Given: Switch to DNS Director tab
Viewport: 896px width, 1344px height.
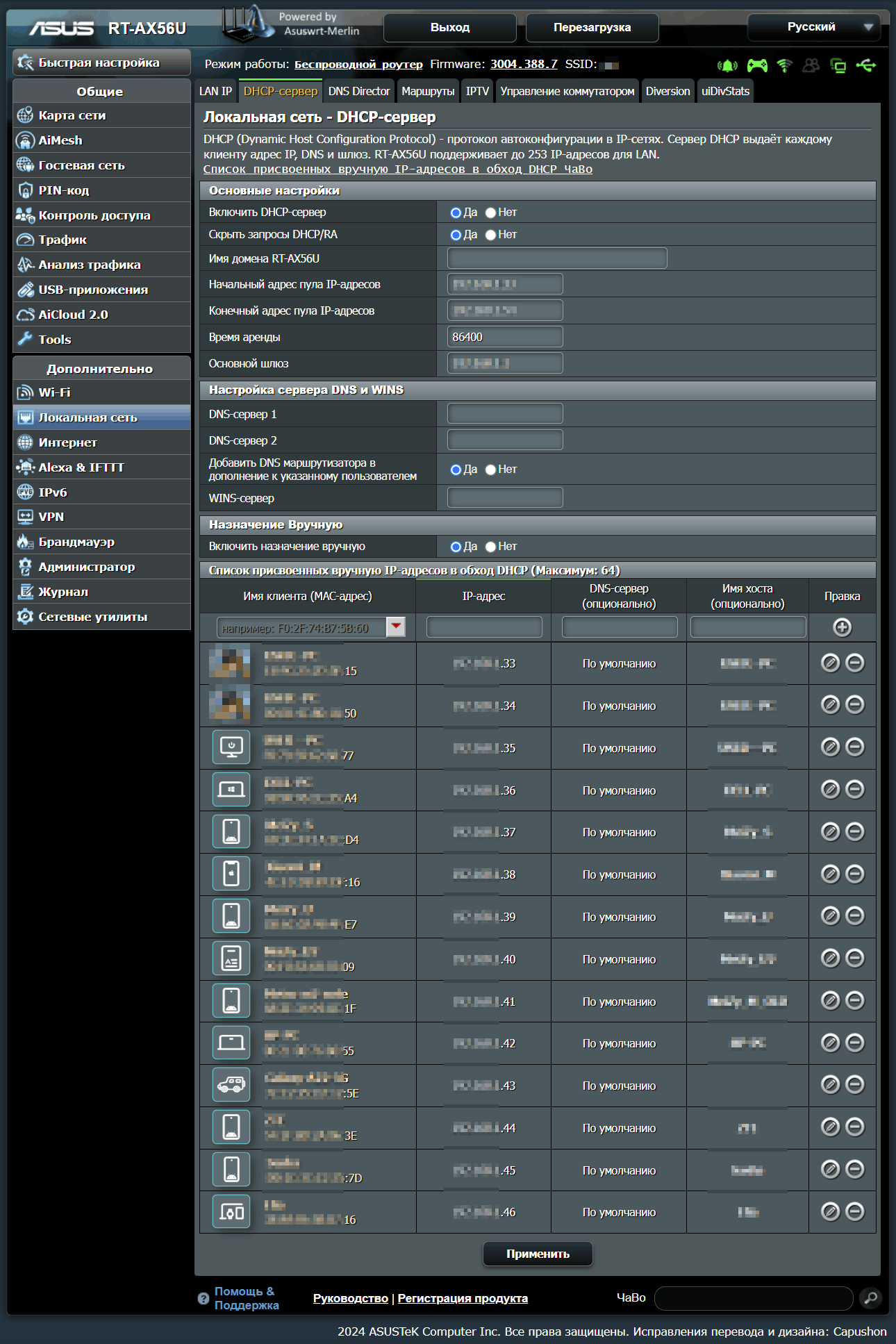Looking at the screenshot, I should [359, 91].
